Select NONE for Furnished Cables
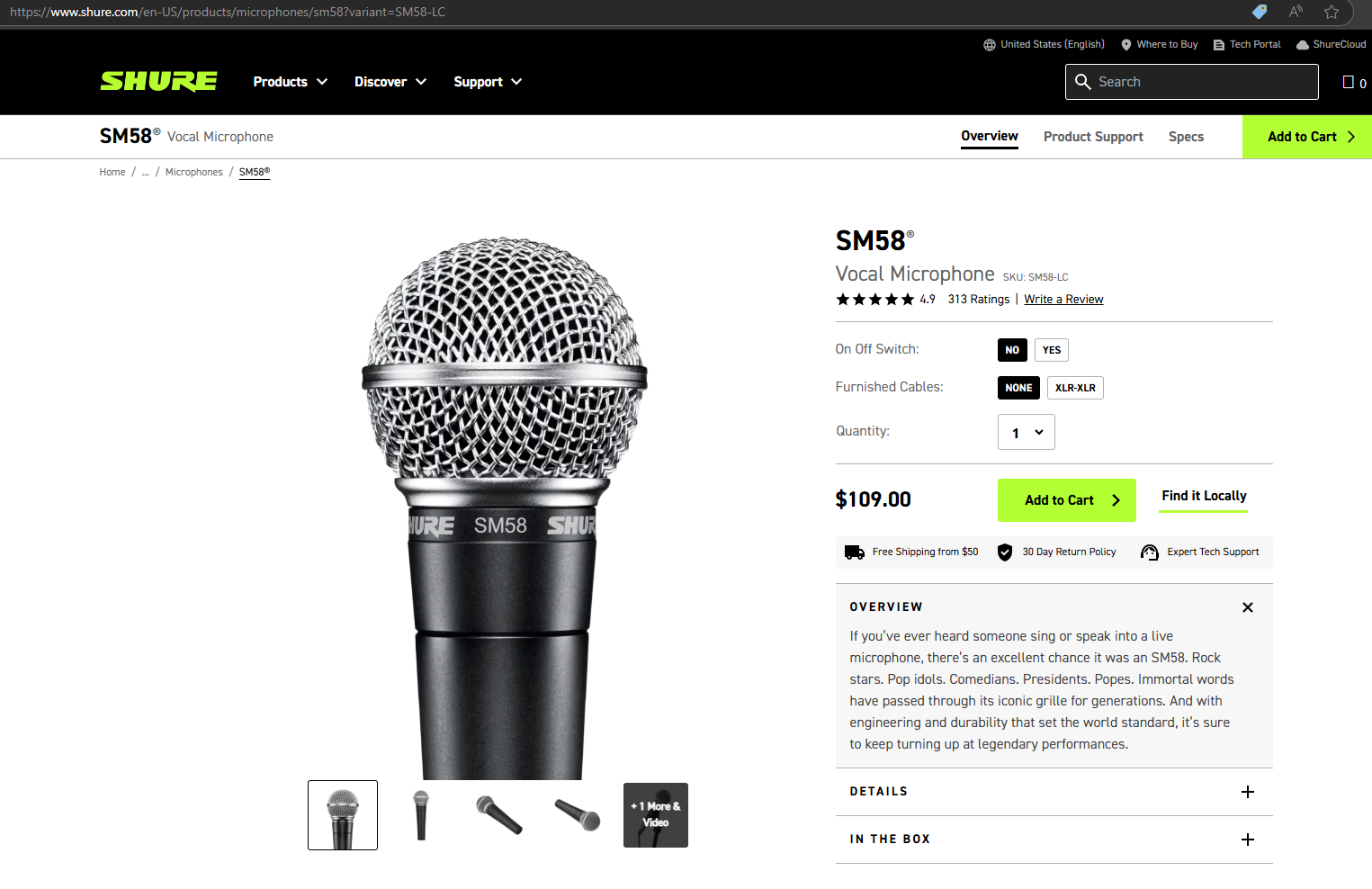The width and height of the screenshot is (1372, 889). click(x=1018, y=388)
